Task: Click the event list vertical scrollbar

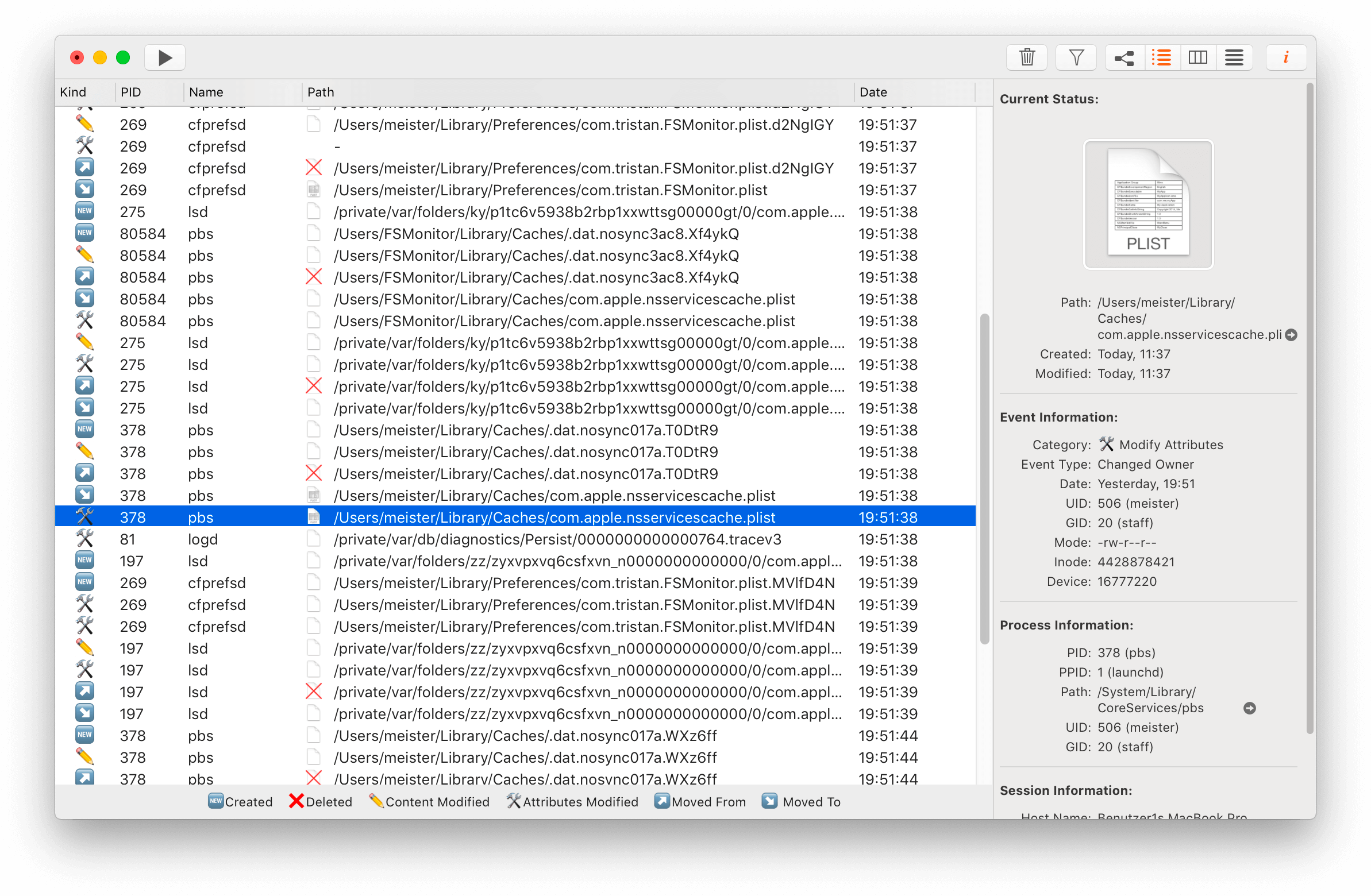Action: (984, 478)
